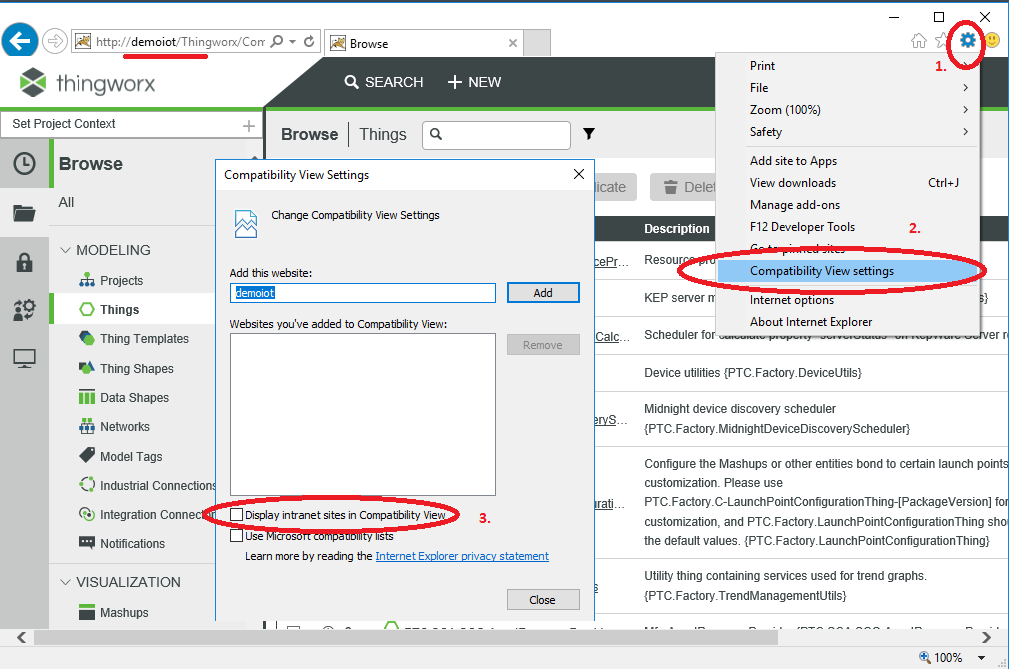Expand the VISUALIZATION section
This screenshot has width=1009, height=669.
[66, 582]
